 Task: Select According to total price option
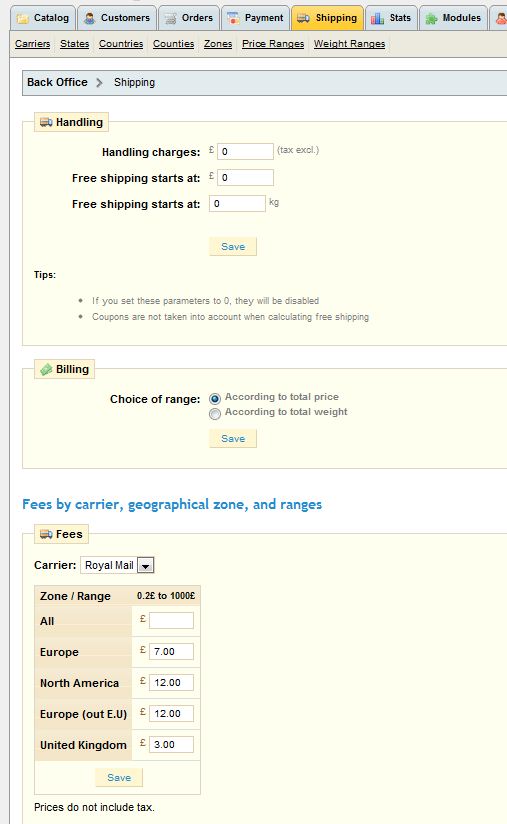(215, 398)
